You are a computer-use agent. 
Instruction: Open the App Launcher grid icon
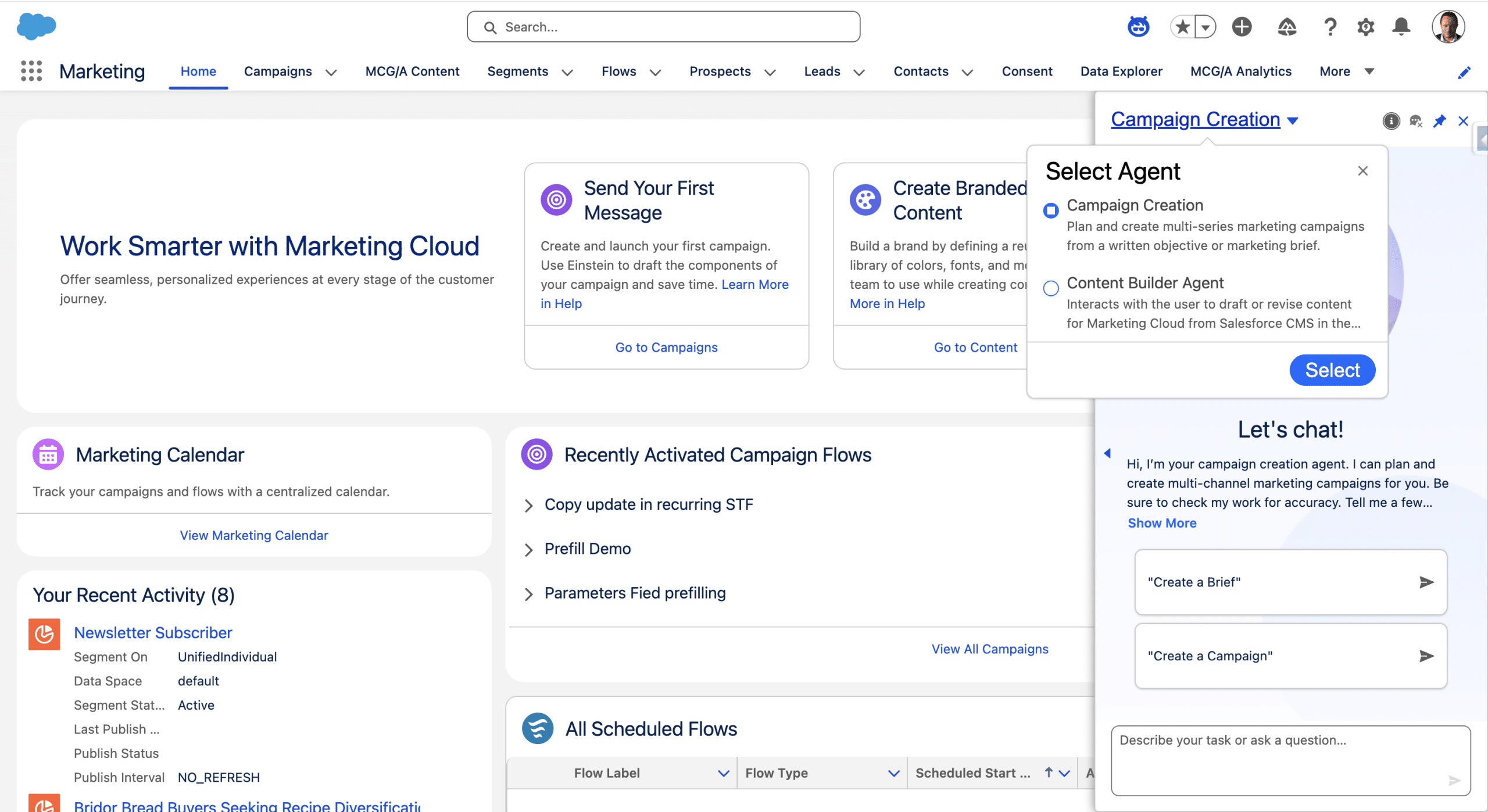tap(31, 71)
